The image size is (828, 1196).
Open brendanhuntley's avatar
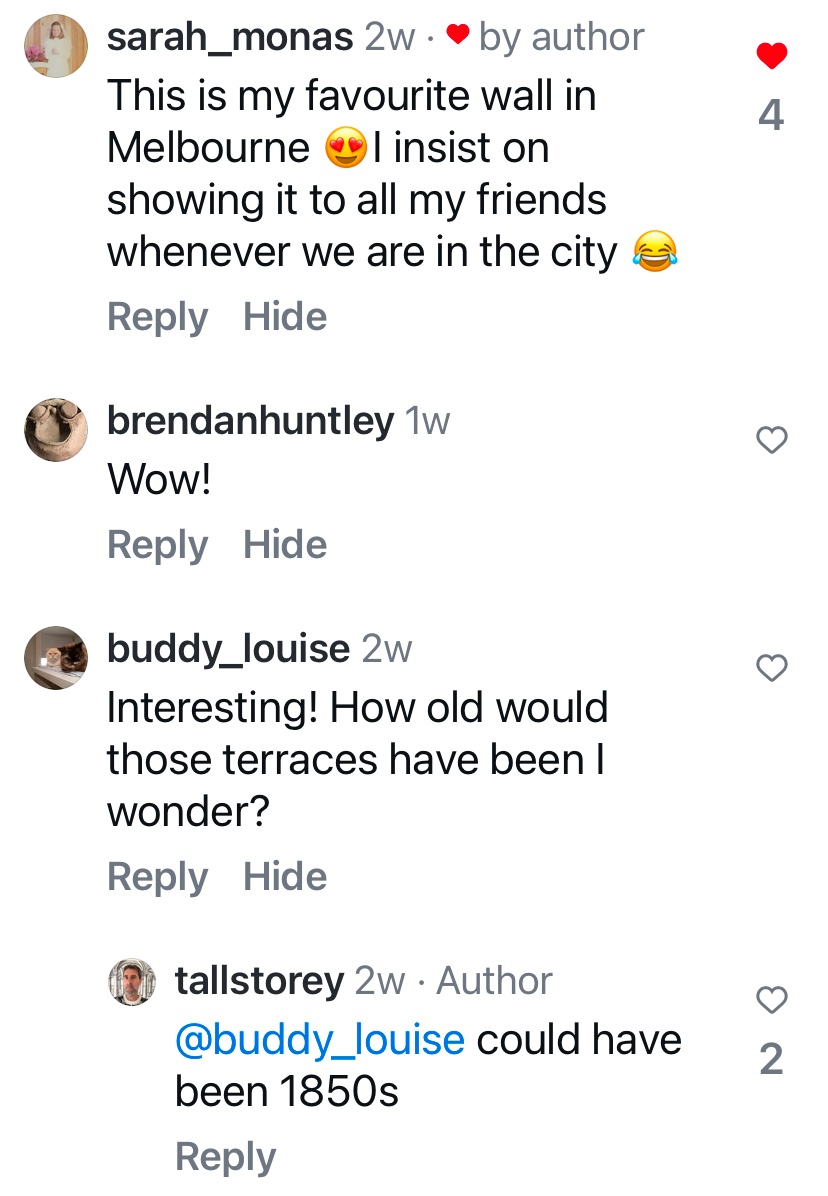pyautogui.click(x=56, y=429)
